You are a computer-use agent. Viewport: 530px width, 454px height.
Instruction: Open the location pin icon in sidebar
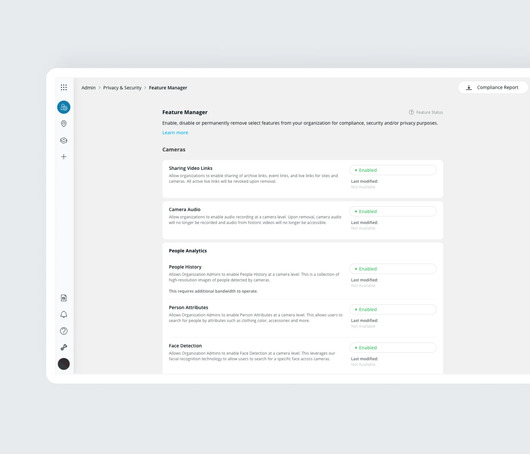coord(64,124)
